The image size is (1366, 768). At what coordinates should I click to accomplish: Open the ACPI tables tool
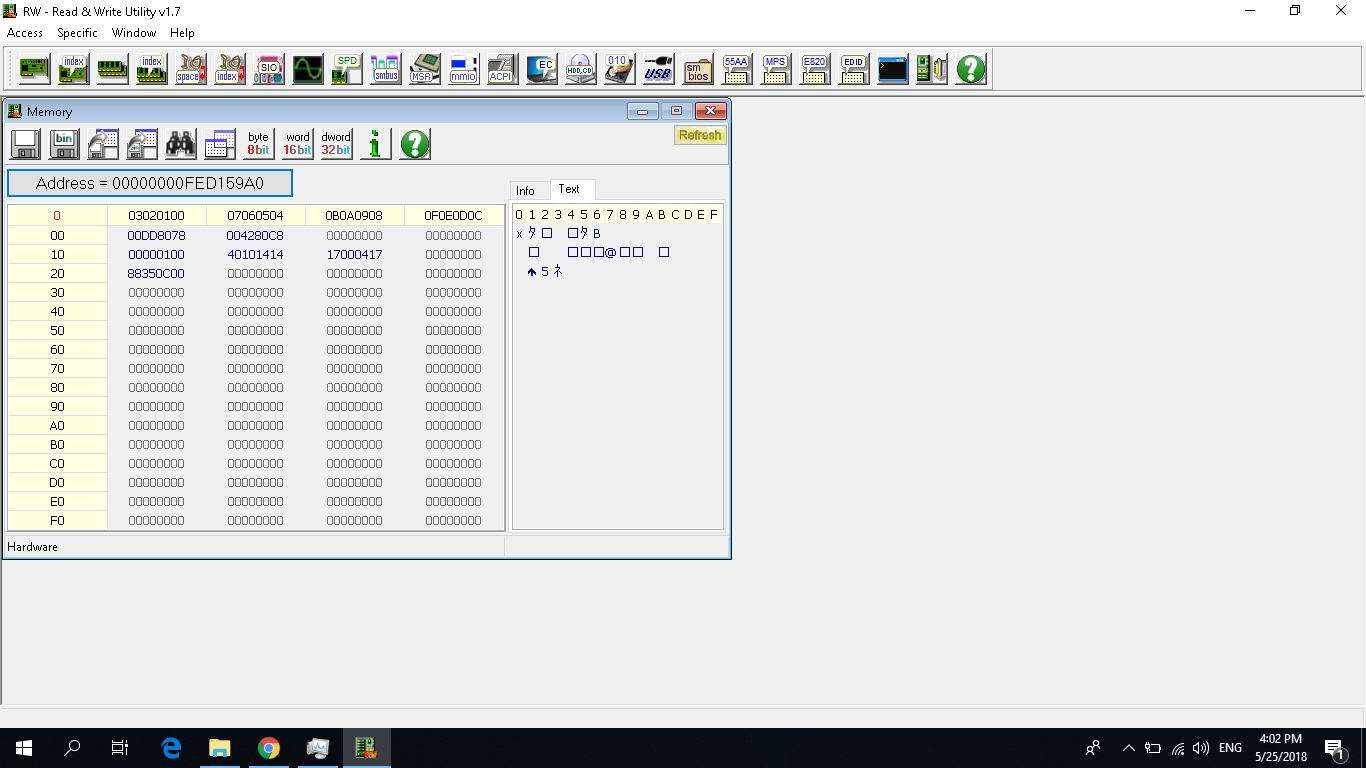coord(502,69)
